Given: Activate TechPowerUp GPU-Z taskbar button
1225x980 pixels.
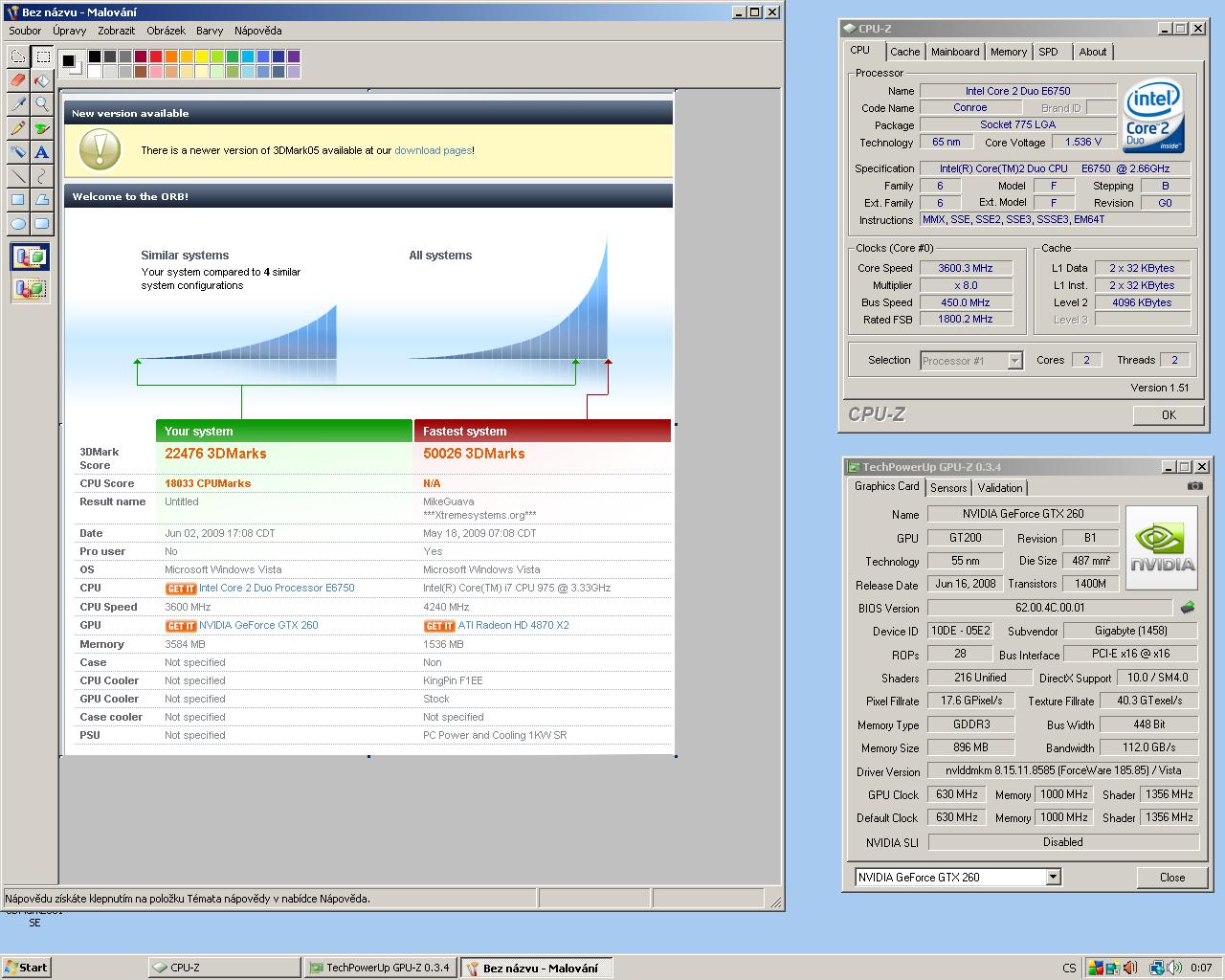Looking at the screenshot, I should point(379,968).
